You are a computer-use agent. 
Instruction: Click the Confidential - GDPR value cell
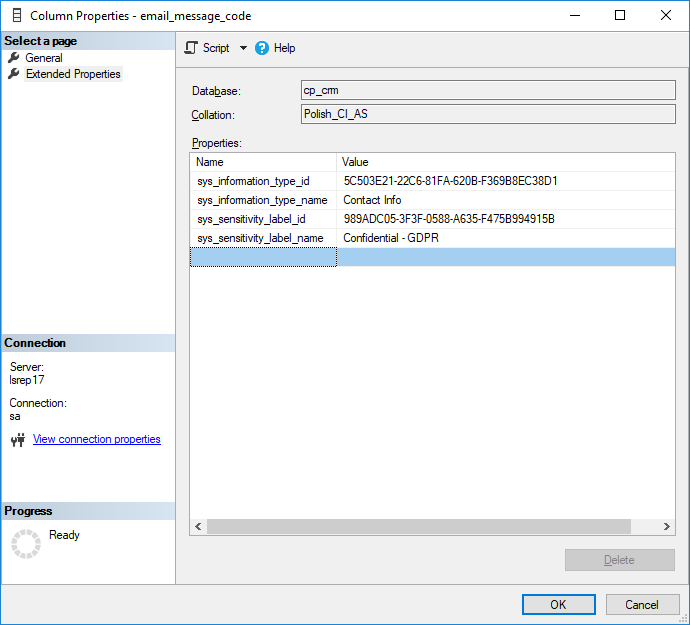pos(391,238)
